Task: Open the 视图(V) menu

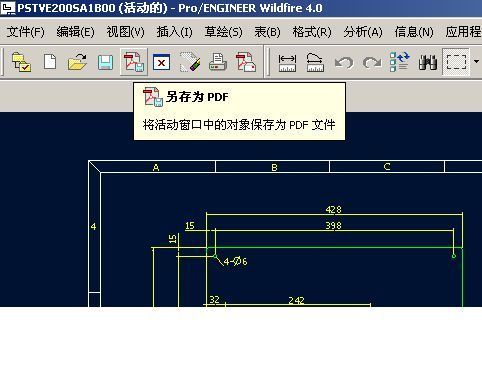Action: point(125,32)
